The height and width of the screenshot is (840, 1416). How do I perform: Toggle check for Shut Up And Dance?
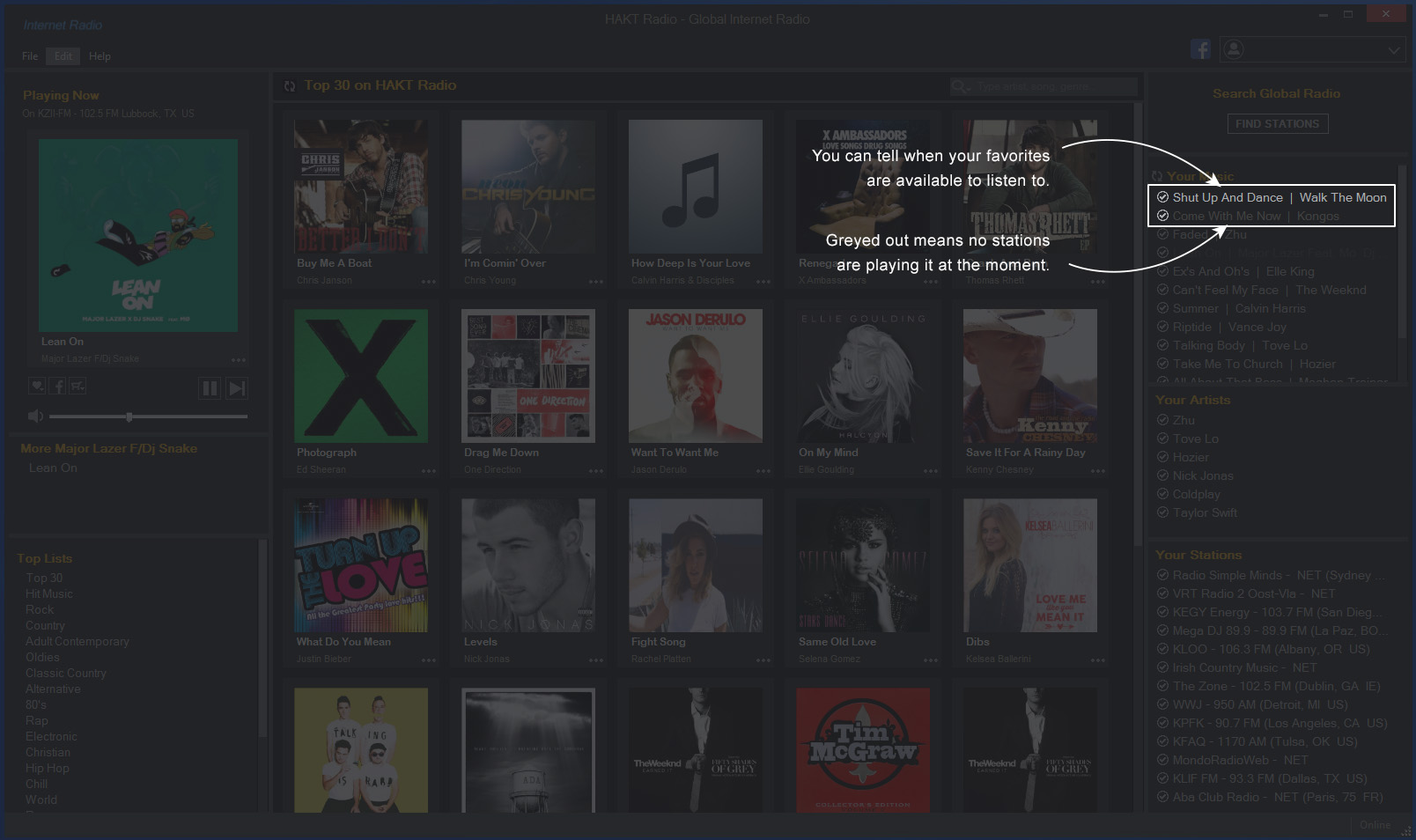point(1162,197)
